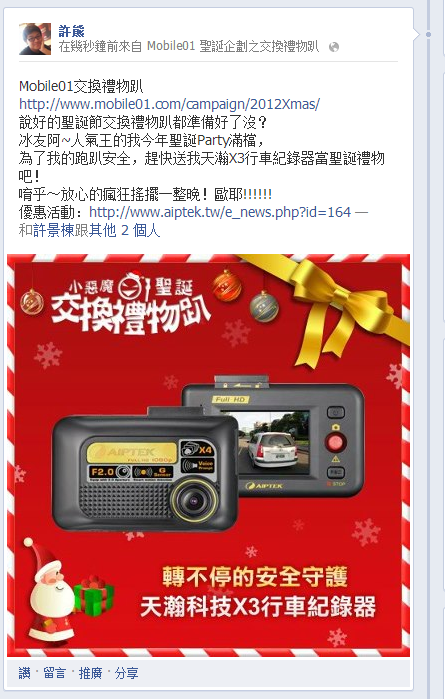The width and height of the screenshot is (445, 699).
Task: Click the red record button on dashcam
Action: click(335, 442)
